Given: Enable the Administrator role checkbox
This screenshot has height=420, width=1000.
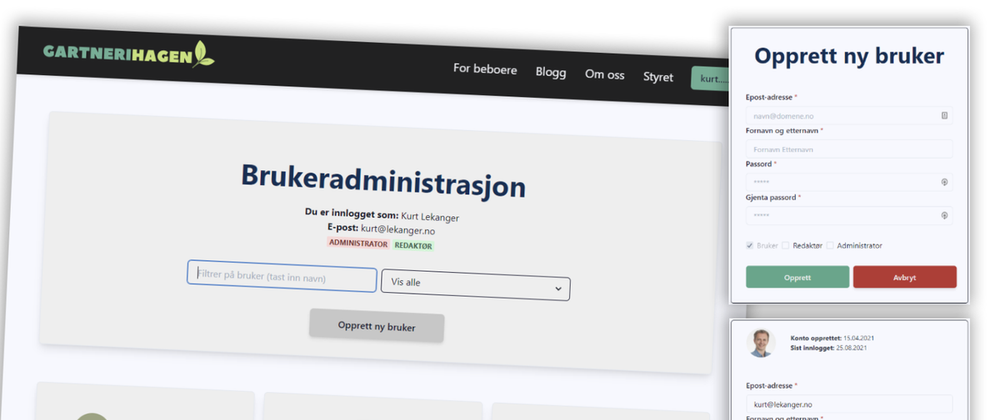Looking at the screenshot, I should pos(830,245).
